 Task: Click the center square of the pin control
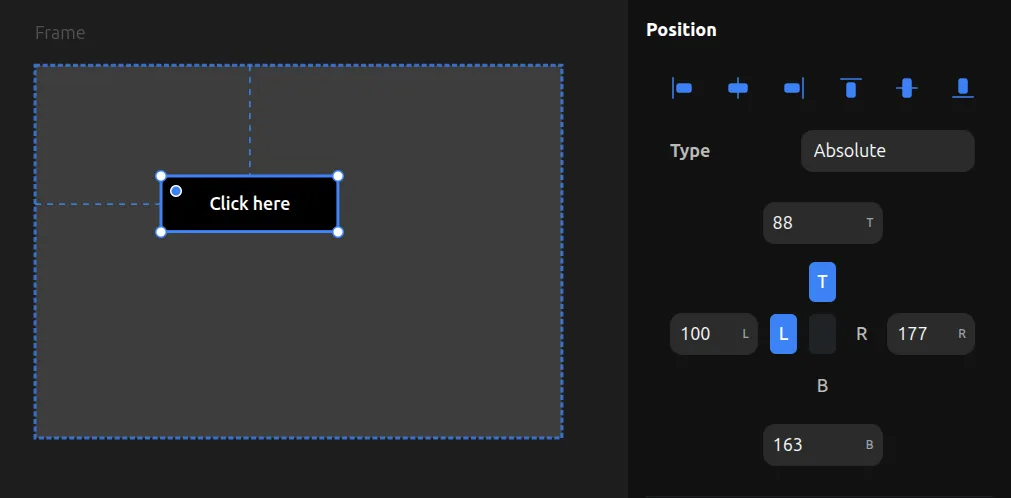pos(822,334)
